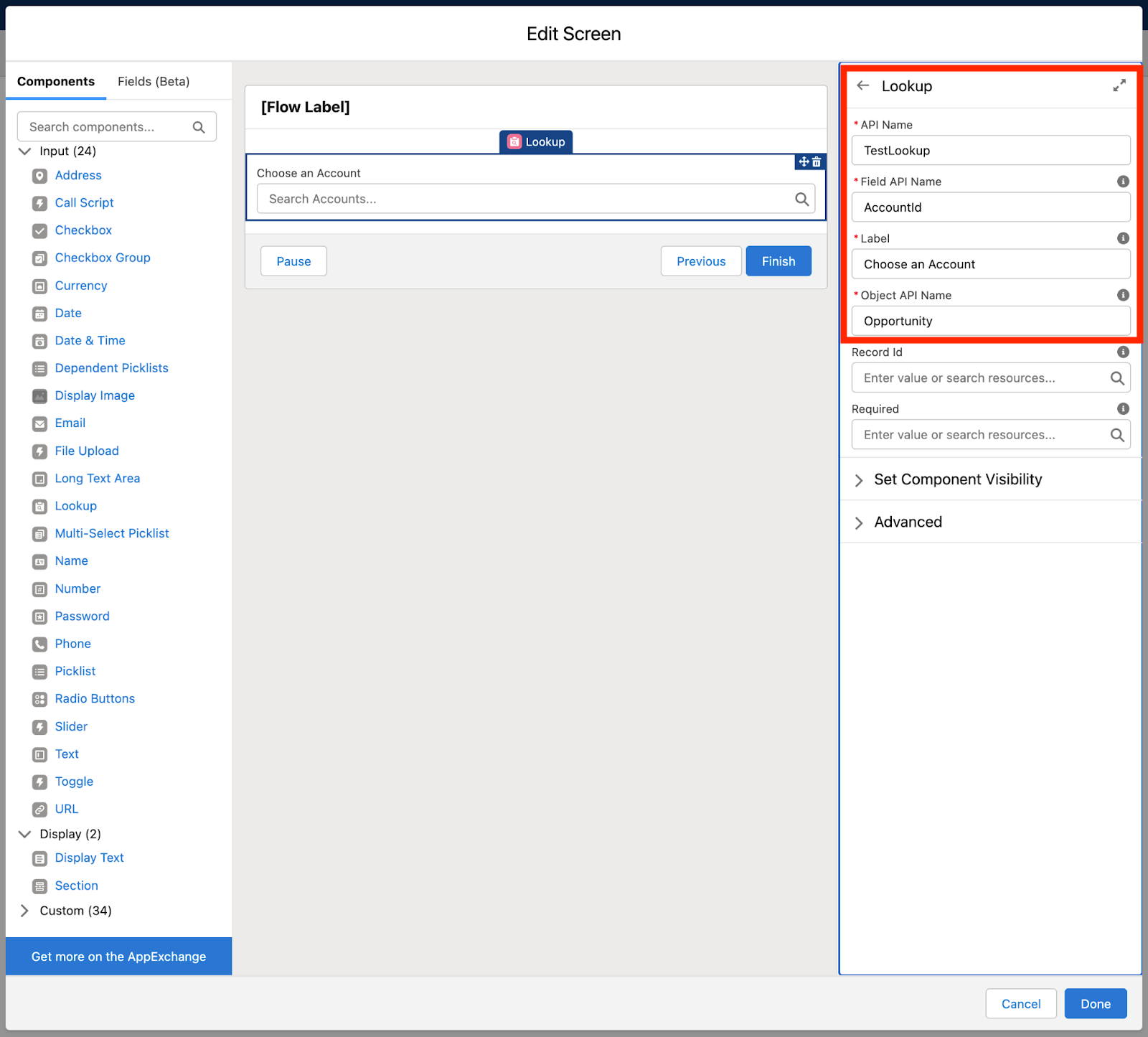This screenshot has height=1037, width=1148.
Task: Click the Done button
Action: tap(1096, 1003)
